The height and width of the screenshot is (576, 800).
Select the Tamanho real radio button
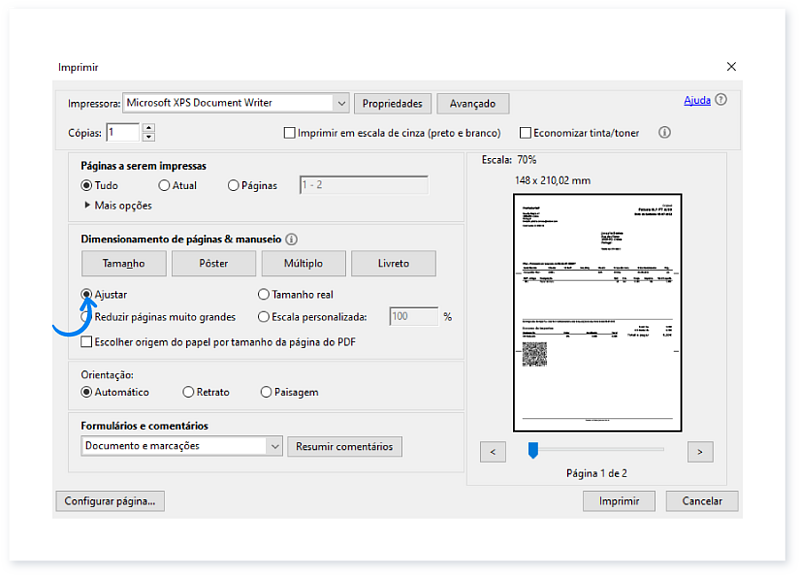263,294
